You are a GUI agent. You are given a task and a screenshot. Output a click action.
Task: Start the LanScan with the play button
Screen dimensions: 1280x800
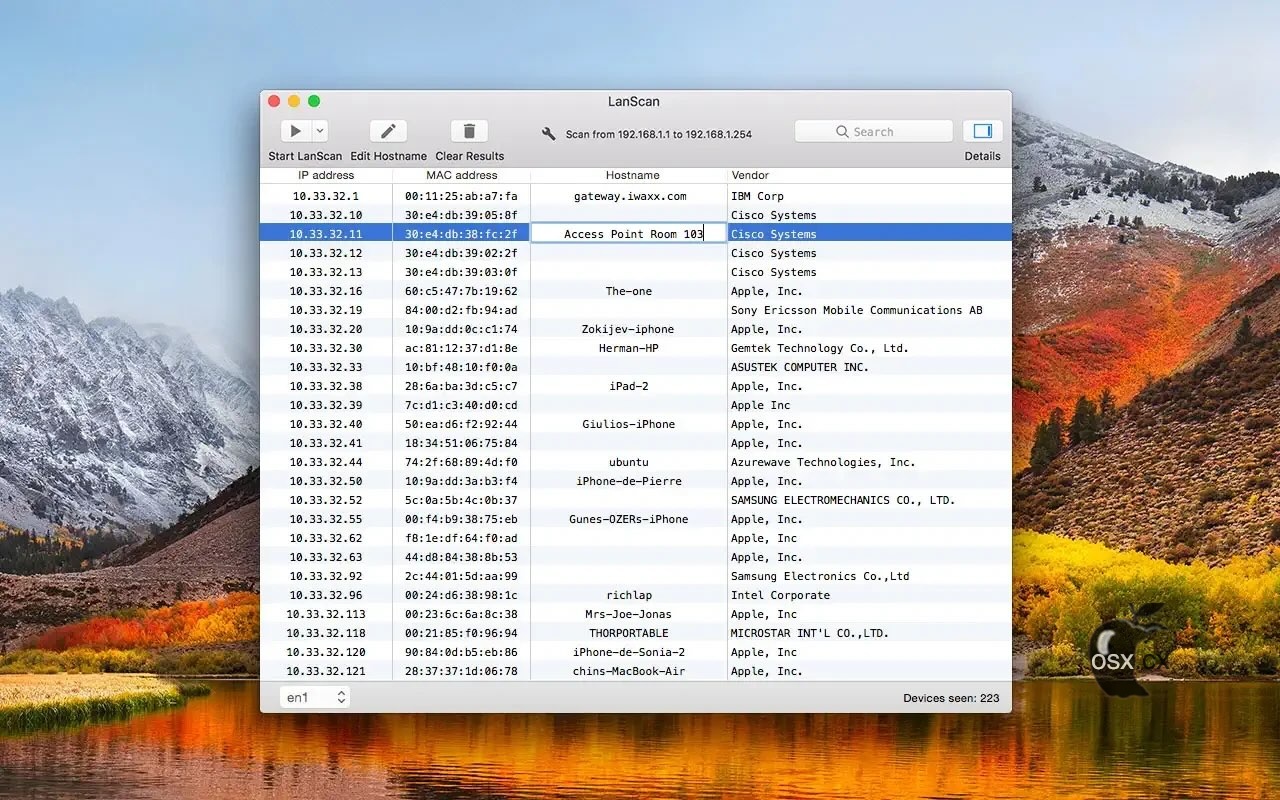295,131
